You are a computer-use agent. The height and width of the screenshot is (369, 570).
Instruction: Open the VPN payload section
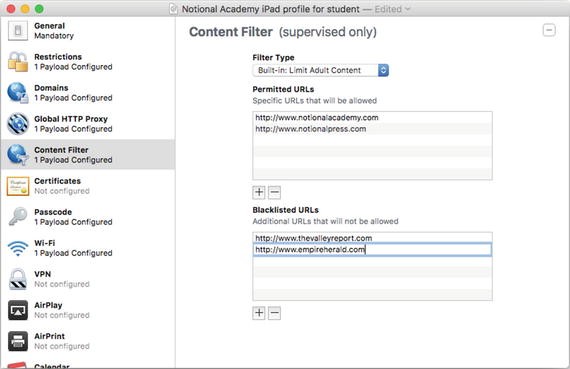[88, 279]
